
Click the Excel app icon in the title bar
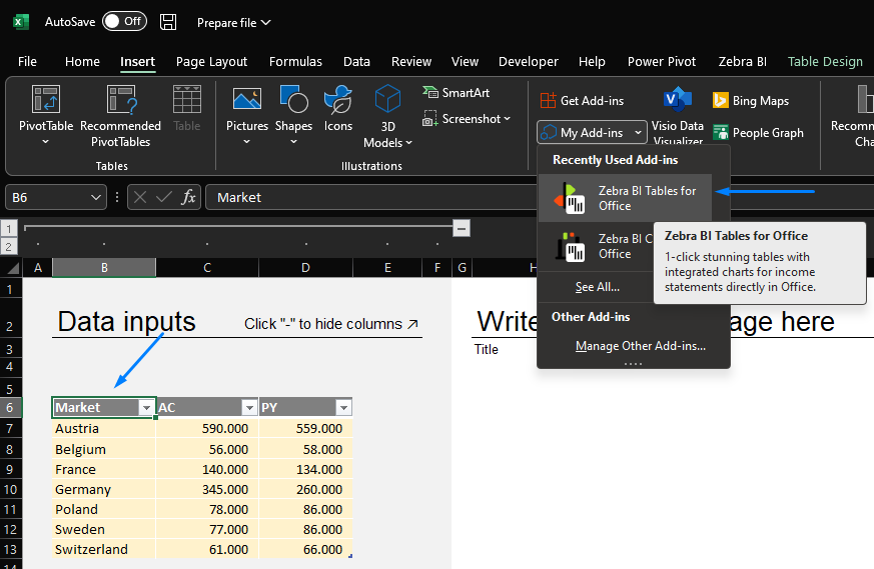pyautogui.click(x=21, y=22)
